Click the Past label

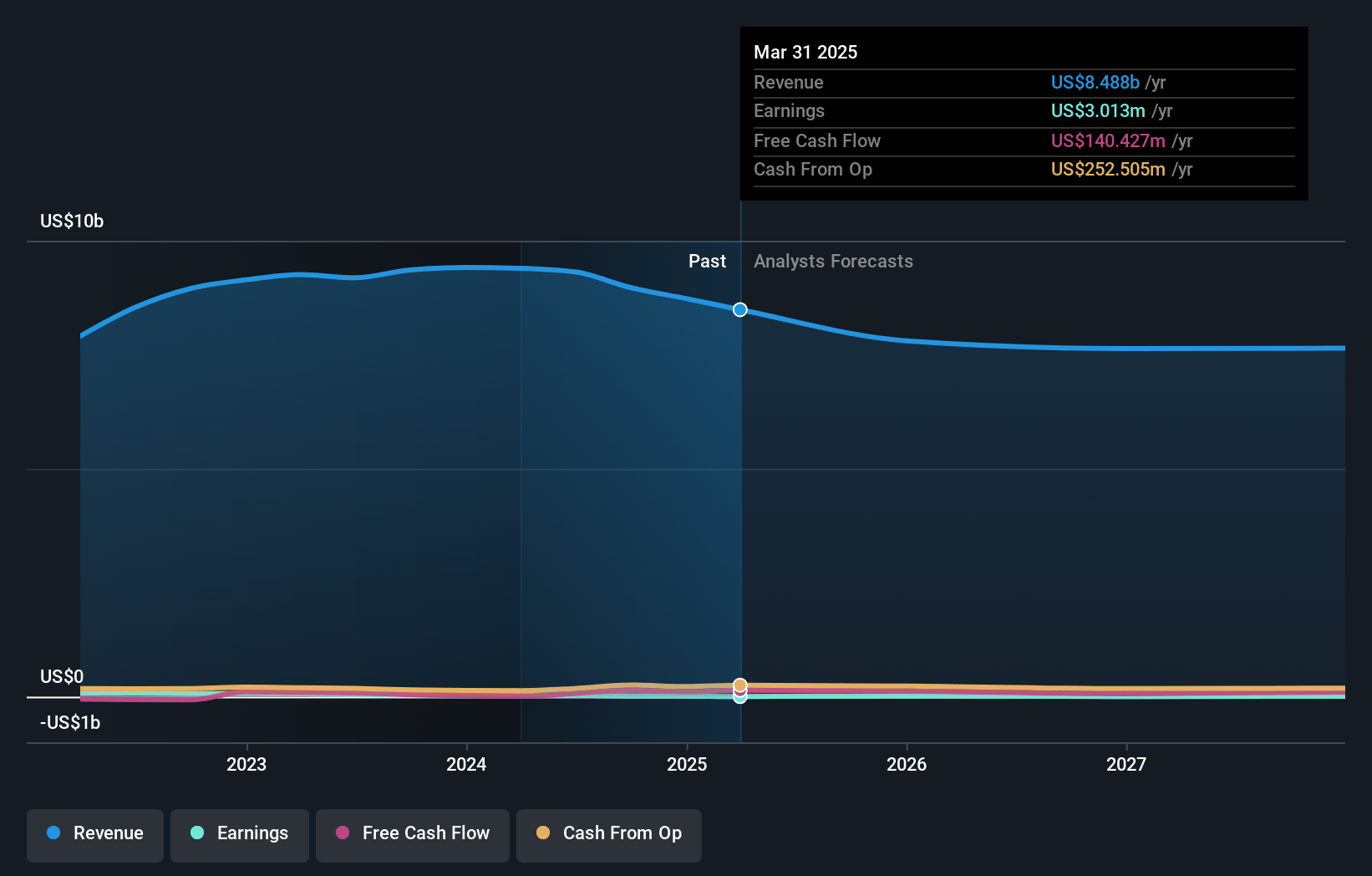click(x=707, y=261)
